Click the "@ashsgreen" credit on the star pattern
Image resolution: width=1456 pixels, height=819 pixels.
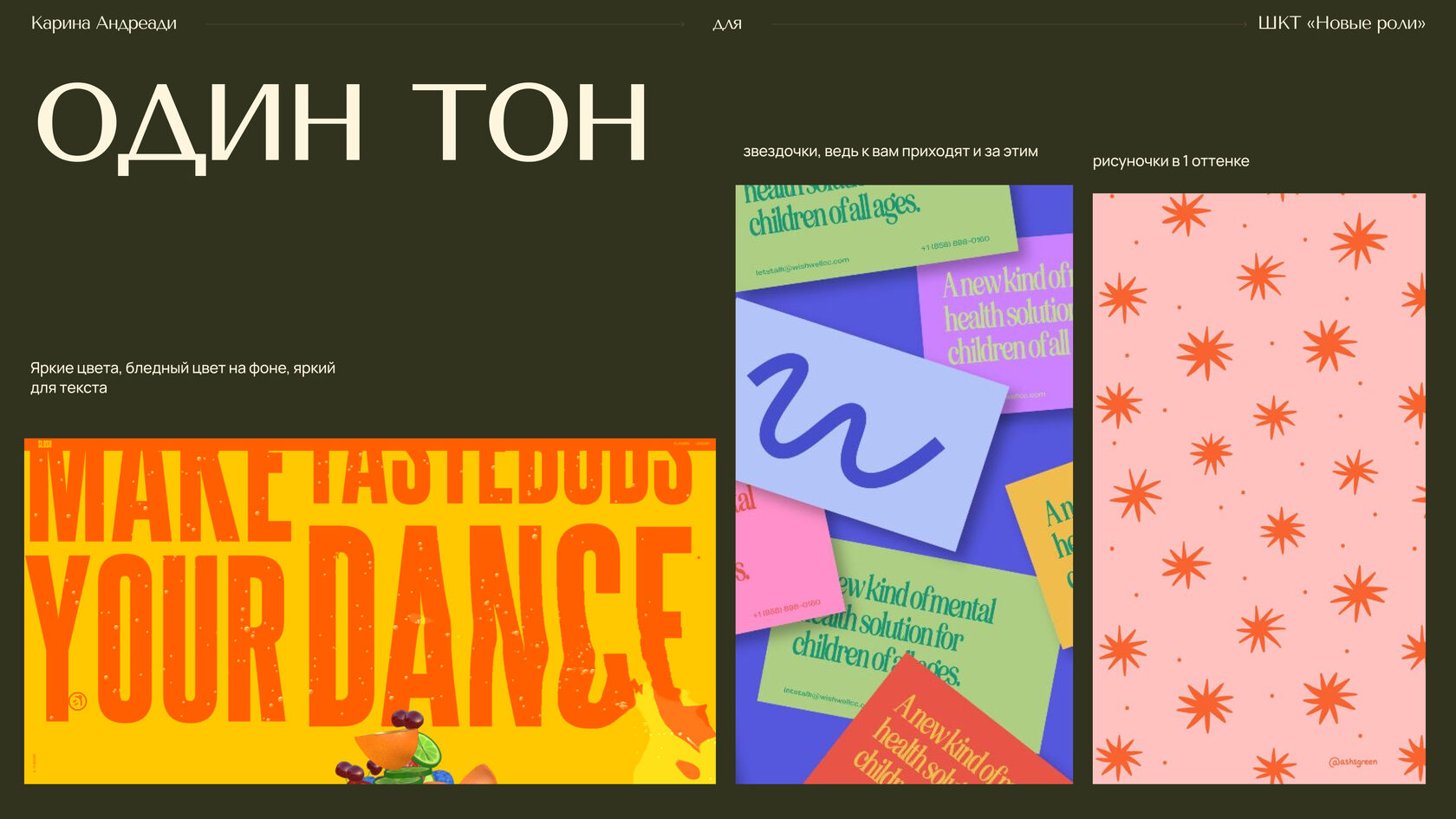pos(1353,762)
